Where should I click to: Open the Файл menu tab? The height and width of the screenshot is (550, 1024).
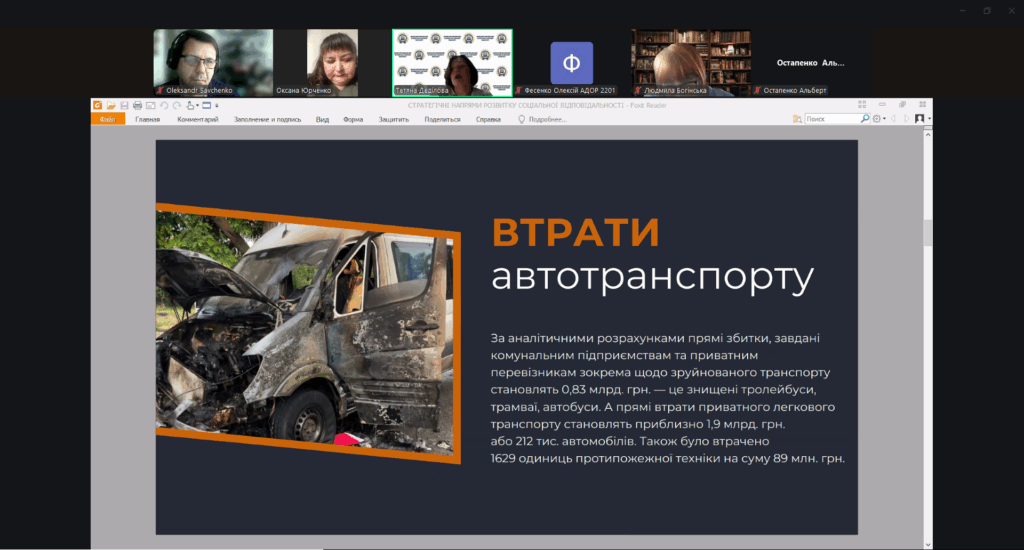(107, 119)
